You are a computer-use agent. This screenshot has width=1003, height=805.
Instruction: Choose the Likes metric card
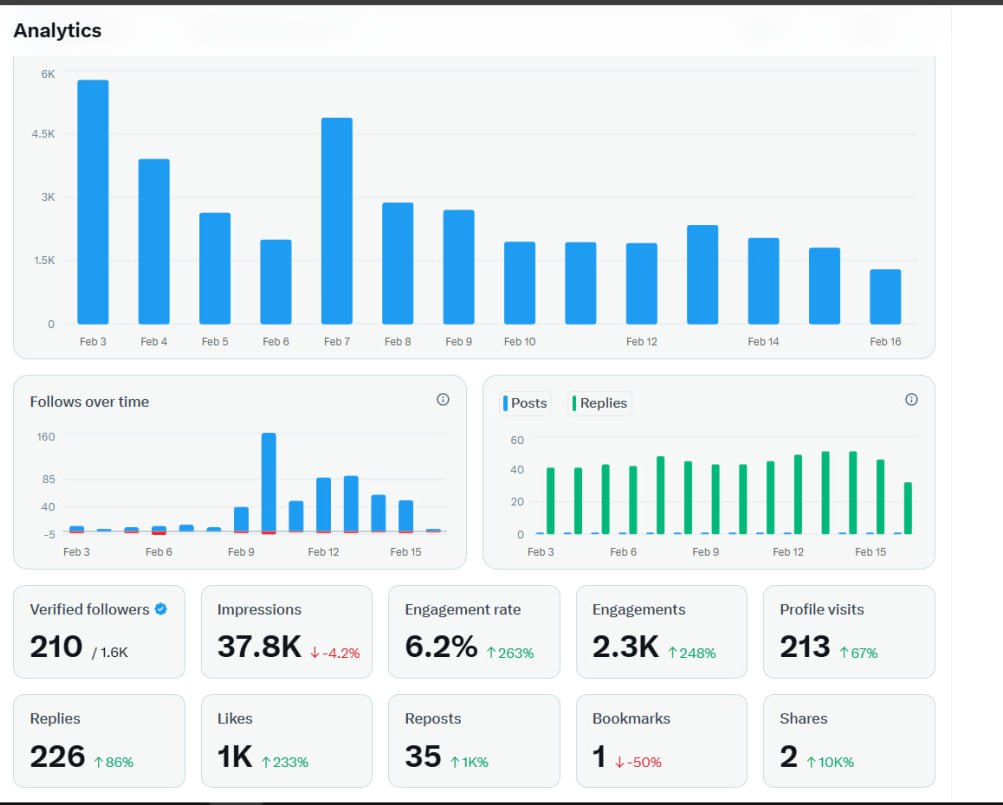click(x=287, y=741)
